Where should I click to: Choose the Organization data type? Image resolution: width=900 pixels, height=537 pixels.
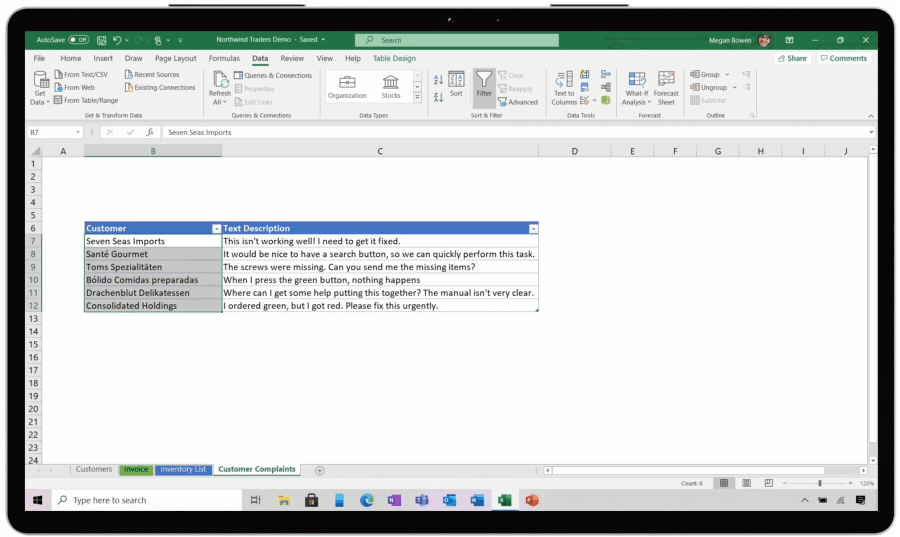tap(347, 87)
